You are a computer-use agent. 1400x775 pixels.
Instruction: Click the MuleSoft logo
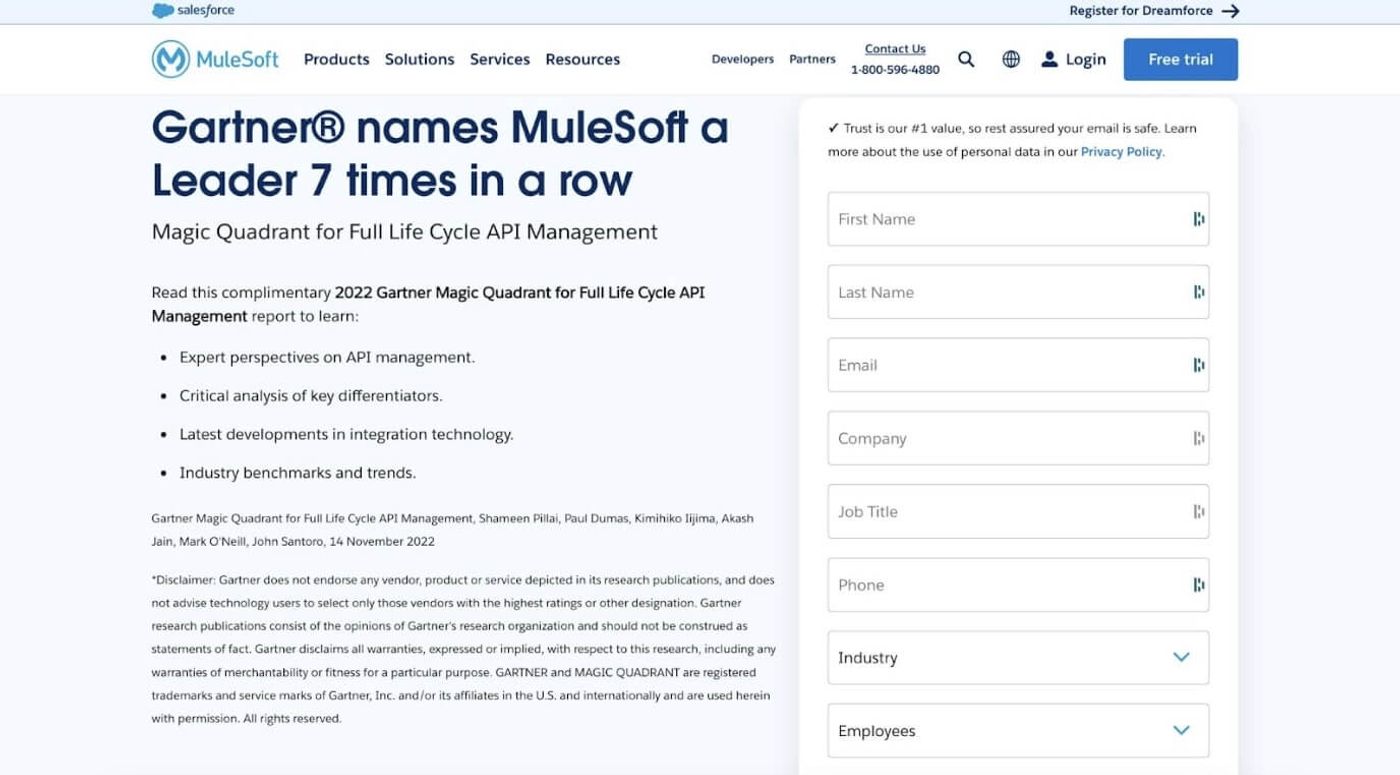215,59
